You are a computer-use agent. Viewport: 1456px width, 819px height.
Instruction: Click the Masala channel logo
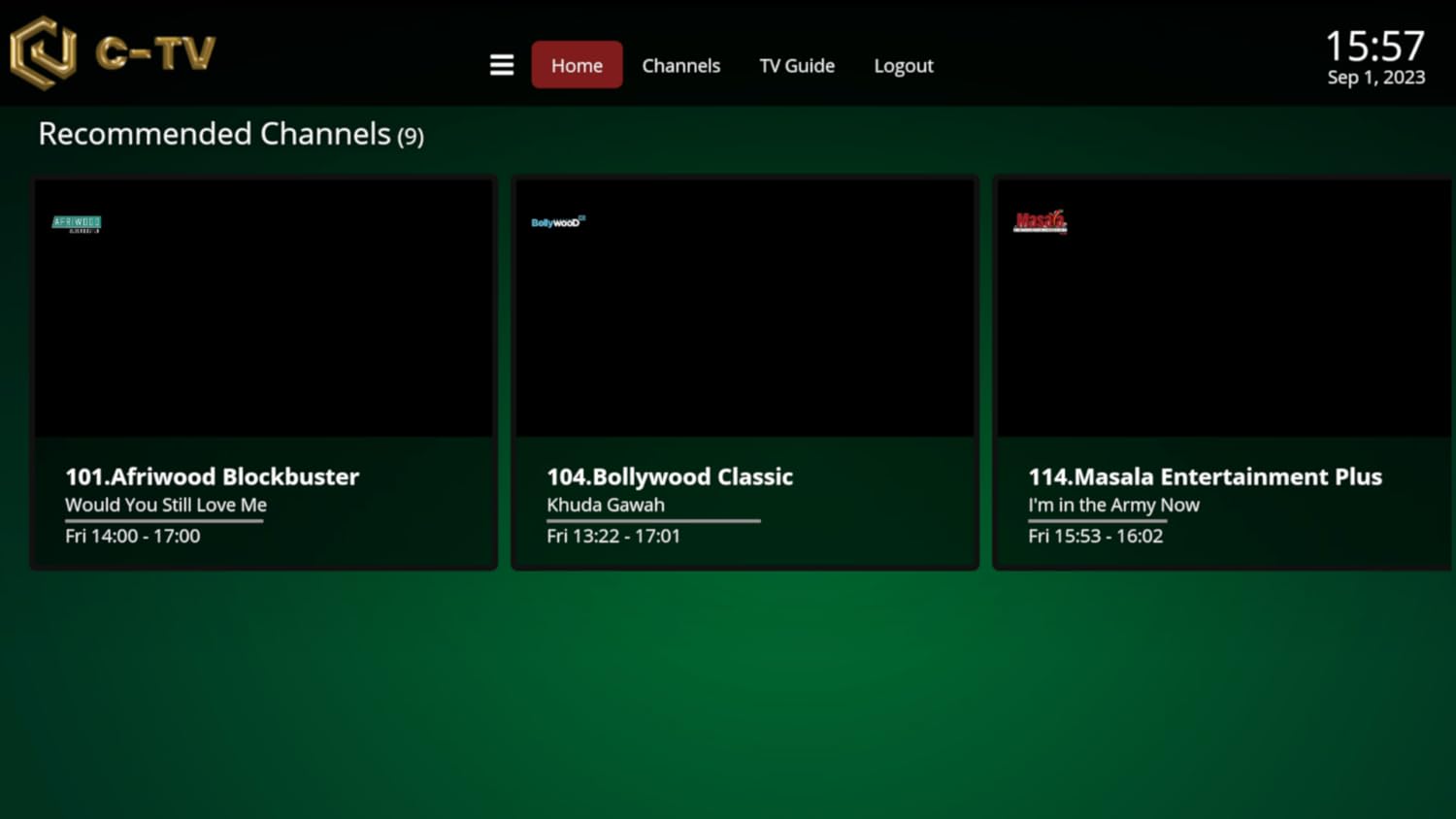pos(1040,222)
